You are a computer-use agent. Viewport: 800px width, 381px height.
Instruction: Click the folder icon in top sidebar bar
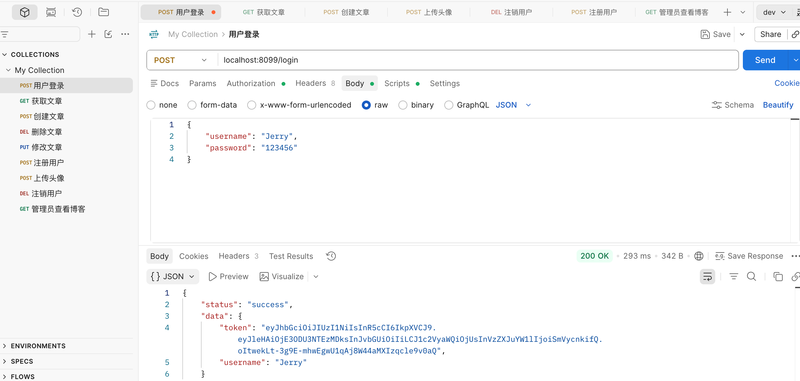tap(104, 12)
